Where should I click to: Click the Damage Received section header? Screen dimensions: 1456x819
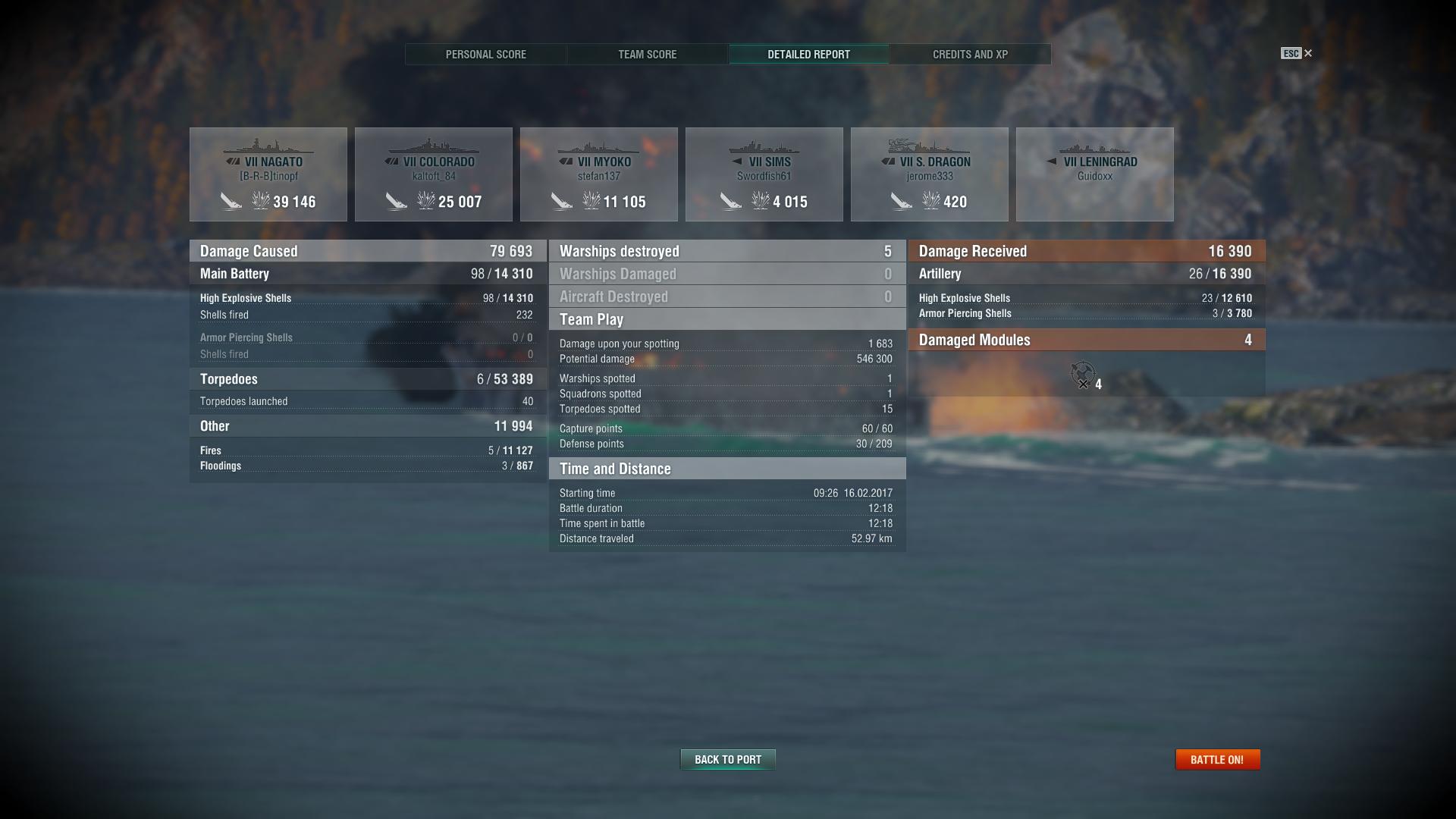tap(1087, 251)
